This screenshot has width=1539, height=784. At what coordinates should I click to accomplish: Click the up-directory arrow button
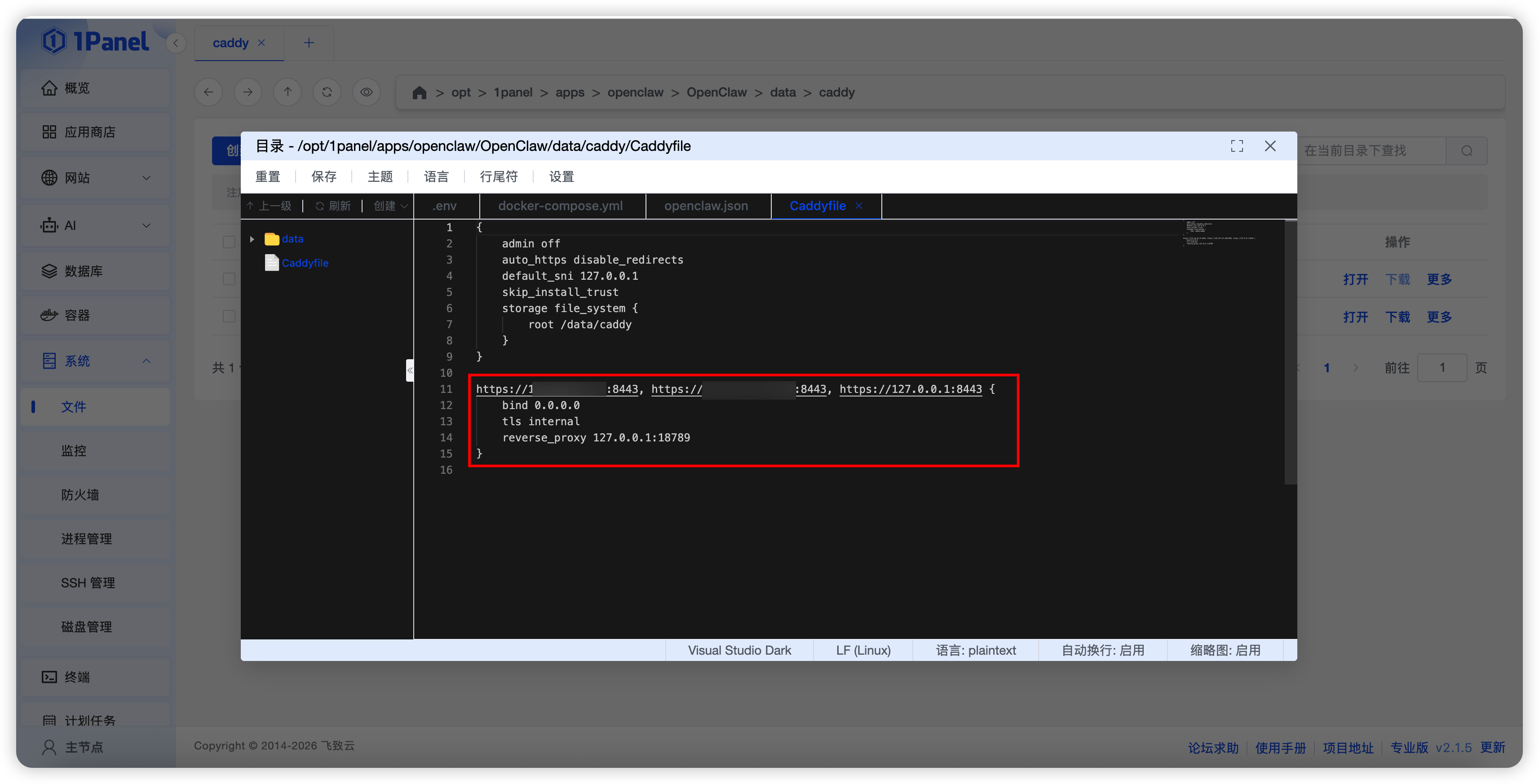click(x=287, y=92)
